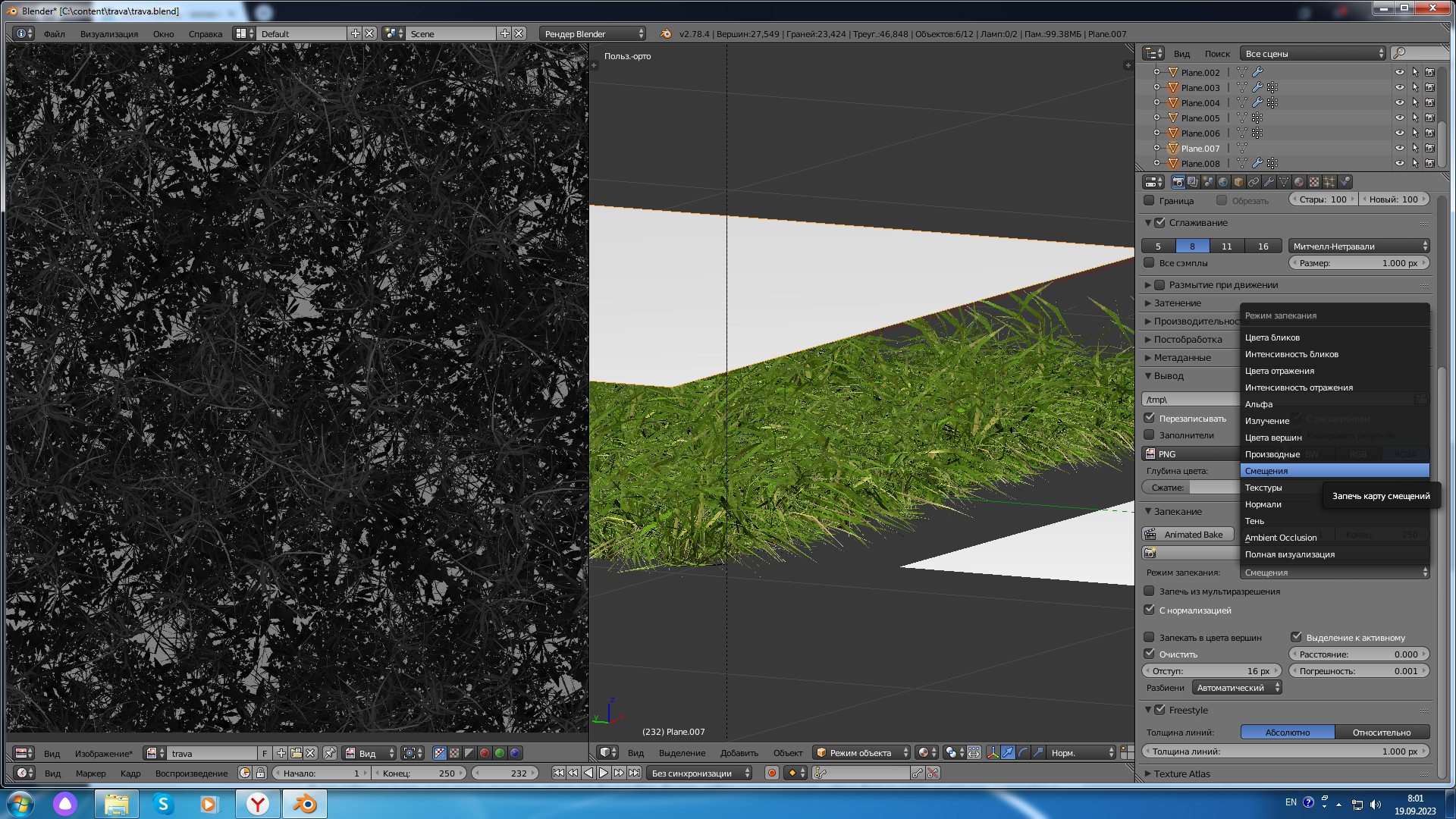Show blue channel in image editor
The width and height of the screenshot is (1456, 819).
515,753
